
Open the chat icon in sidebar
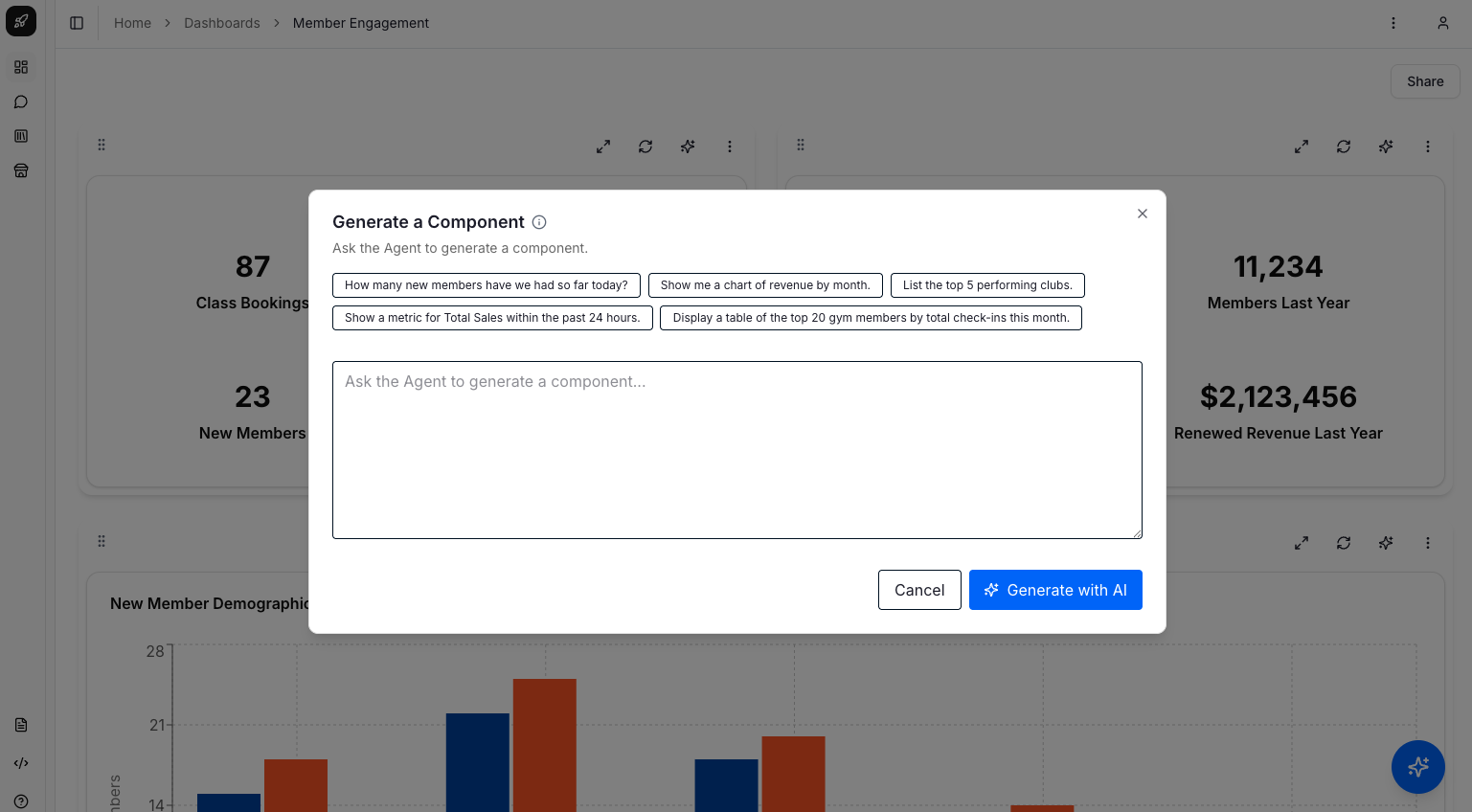21,101
